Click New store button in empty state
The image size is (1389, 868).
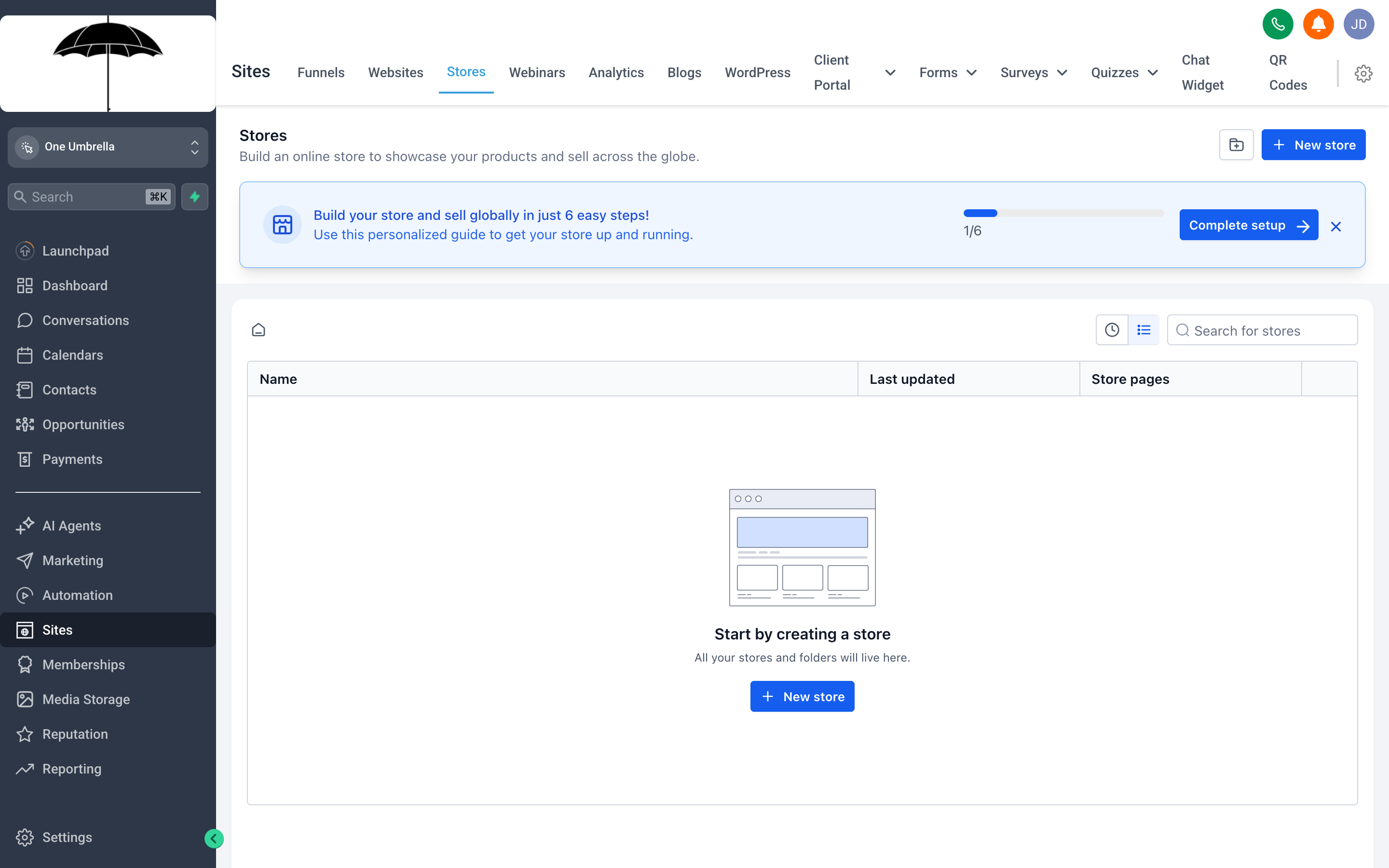pos(802,696)
